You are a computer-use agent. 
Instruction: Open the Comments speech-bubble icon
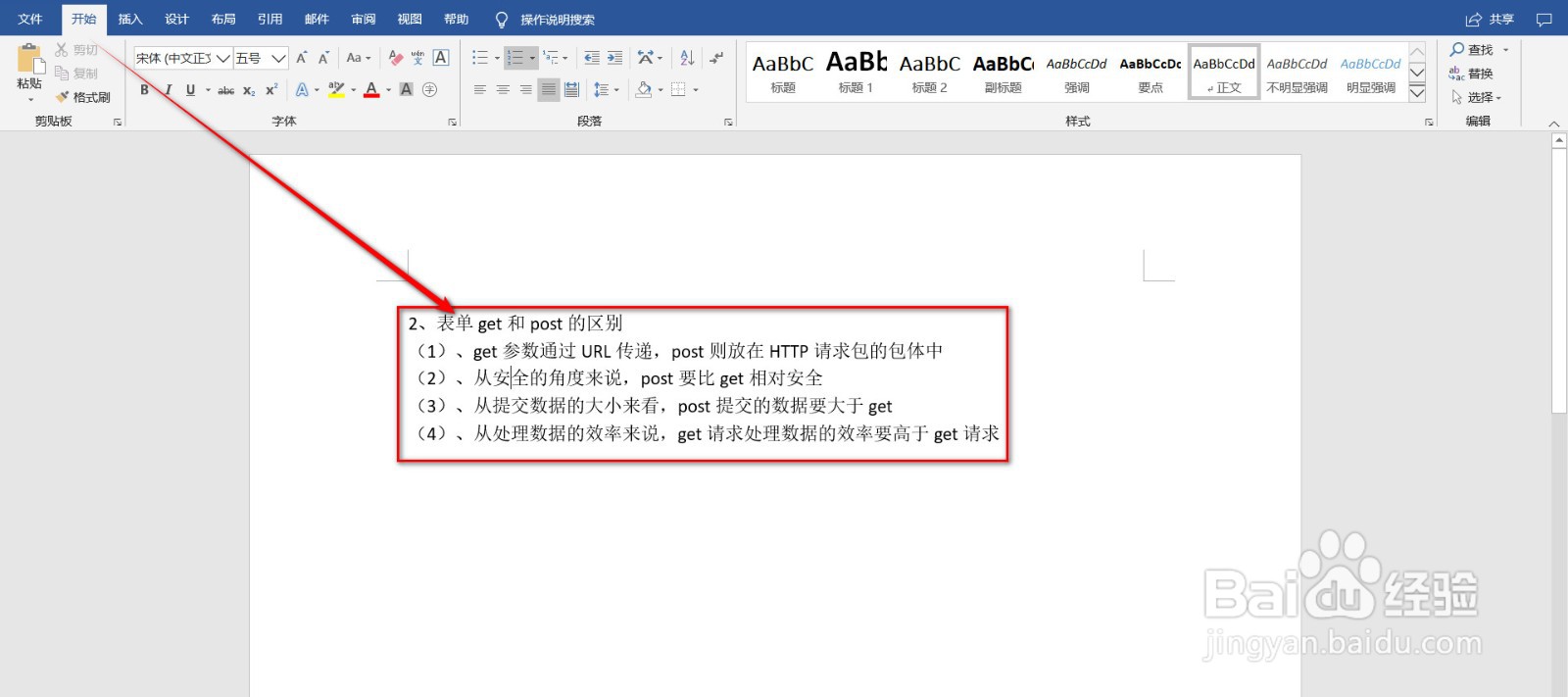[1543, 20]
